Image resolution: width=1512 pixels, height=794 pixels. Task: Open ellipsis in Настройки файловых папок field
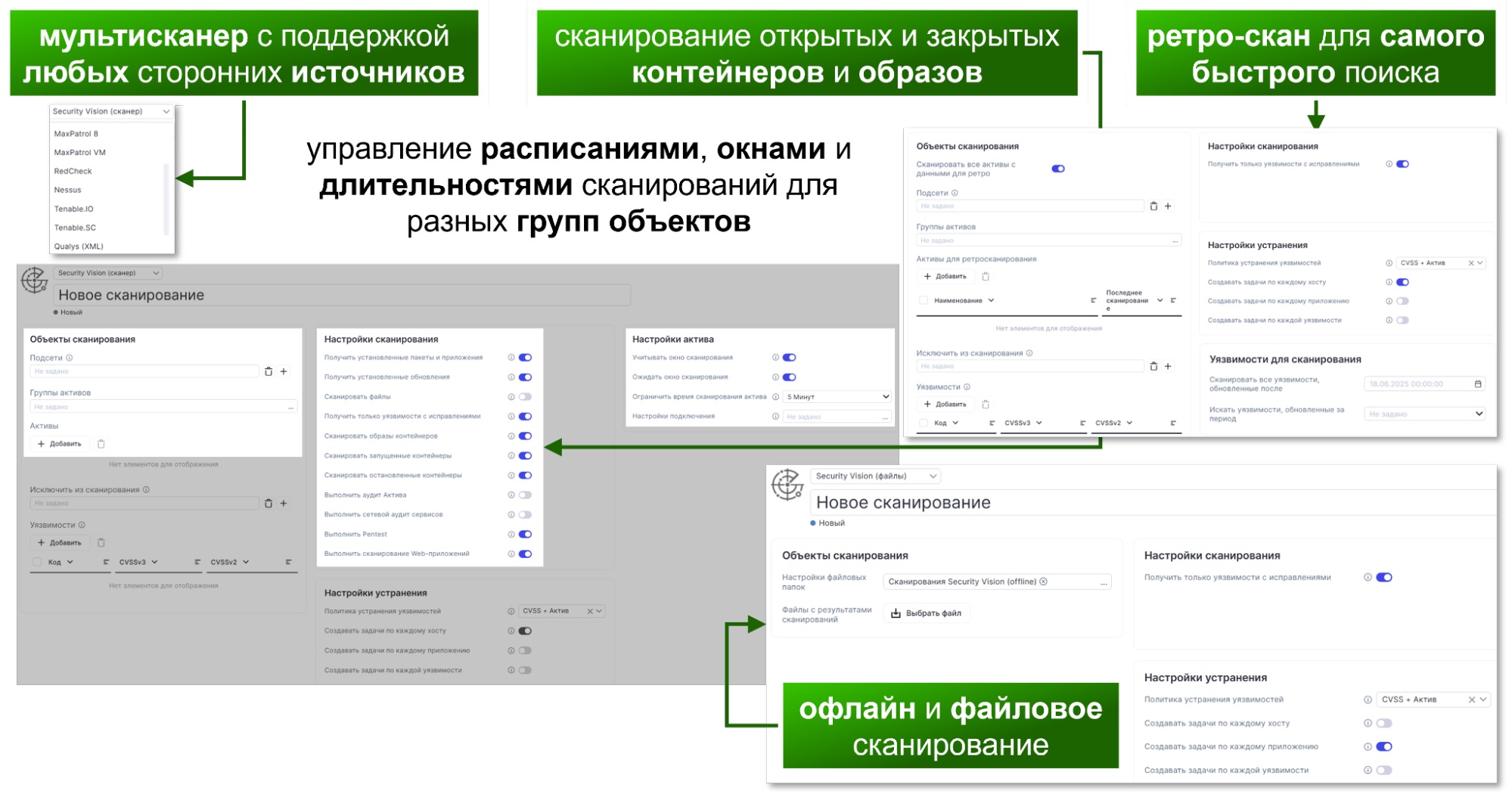coord(1104,582)
